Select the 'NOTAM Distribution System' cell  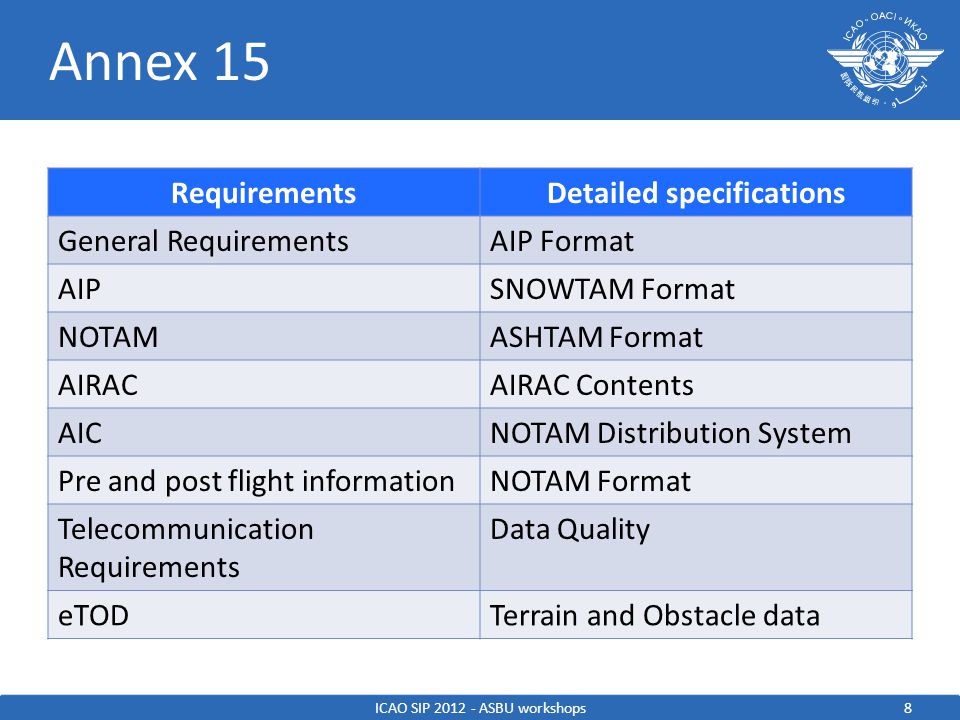pyautogui.click(x=696, y=432)
